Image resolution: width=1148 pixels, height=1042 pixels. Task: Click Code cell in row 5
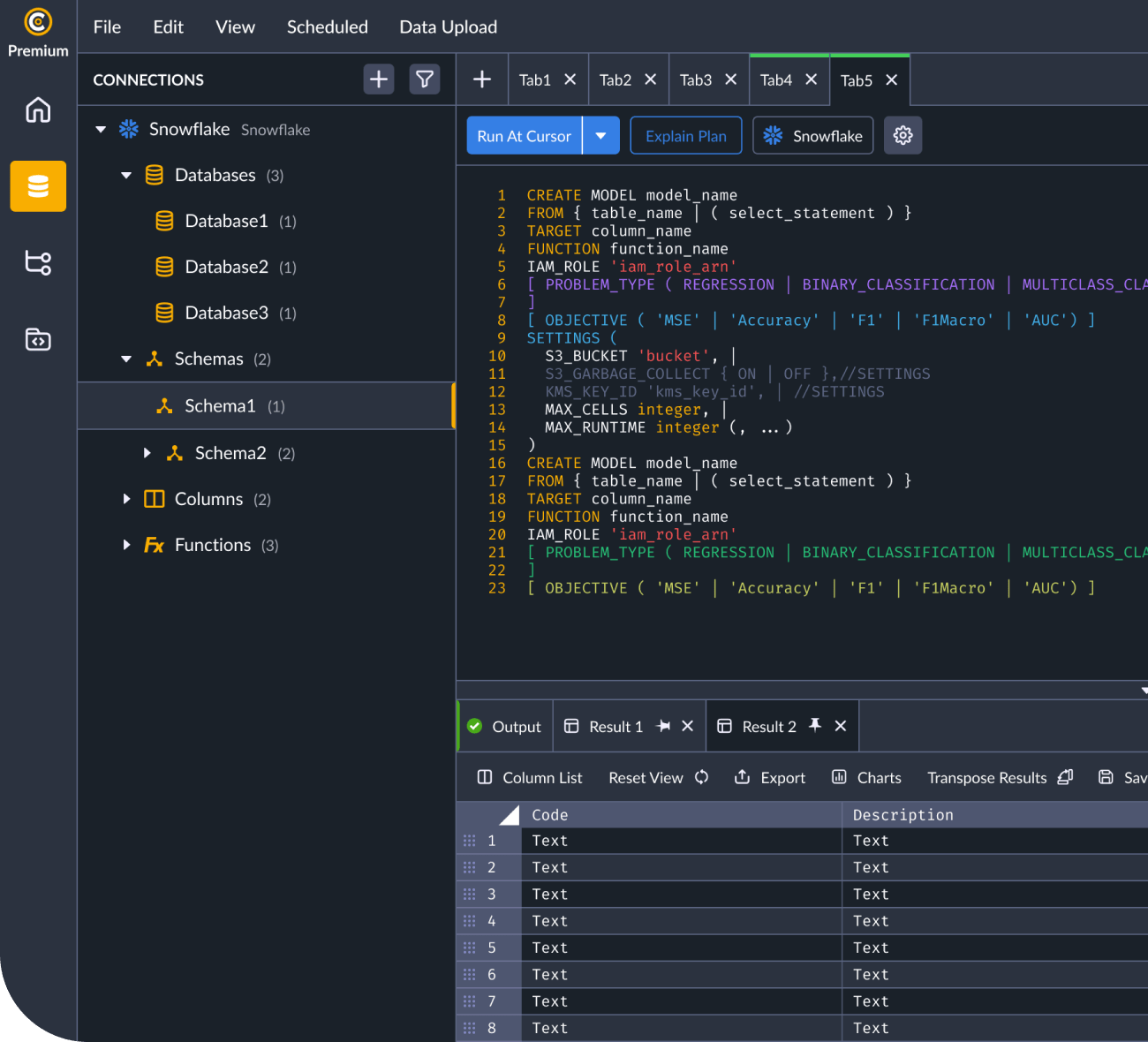[681, 948]
